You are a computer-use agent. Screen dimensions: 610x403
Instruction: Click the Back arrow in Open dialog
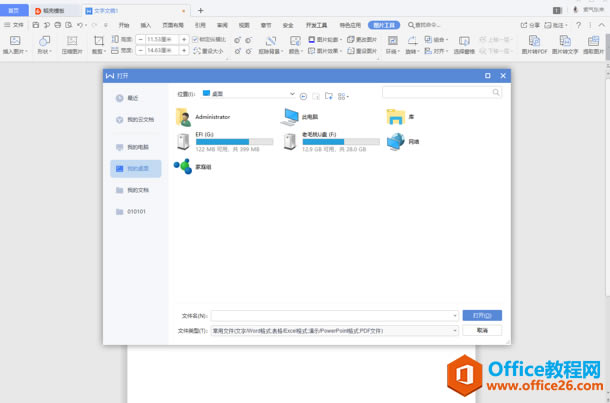(x=303, y=96)
